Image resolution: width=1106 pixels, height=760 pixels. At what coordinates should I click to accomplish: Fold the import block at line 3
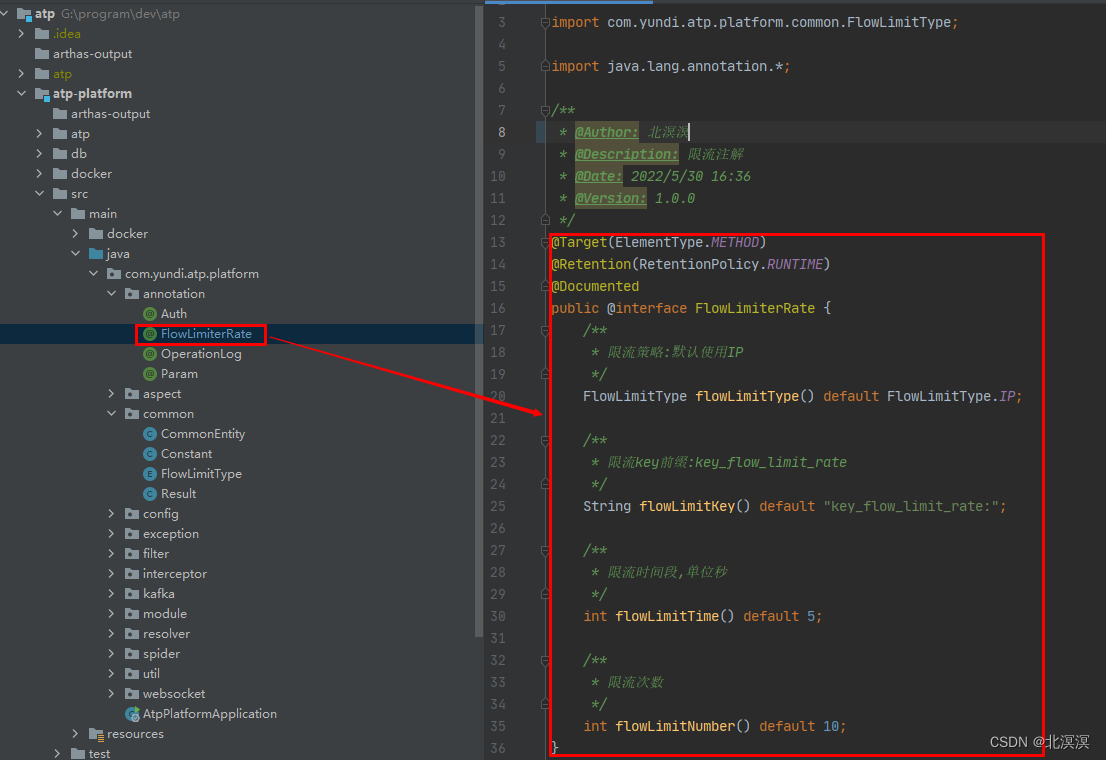545,23
